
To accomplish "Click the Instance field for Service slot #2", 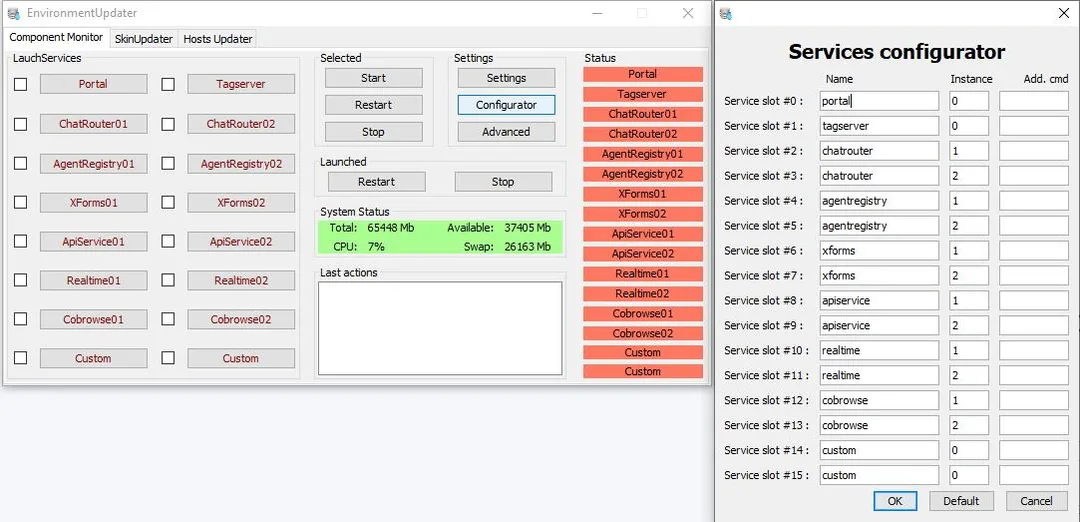I will (969, 151).
